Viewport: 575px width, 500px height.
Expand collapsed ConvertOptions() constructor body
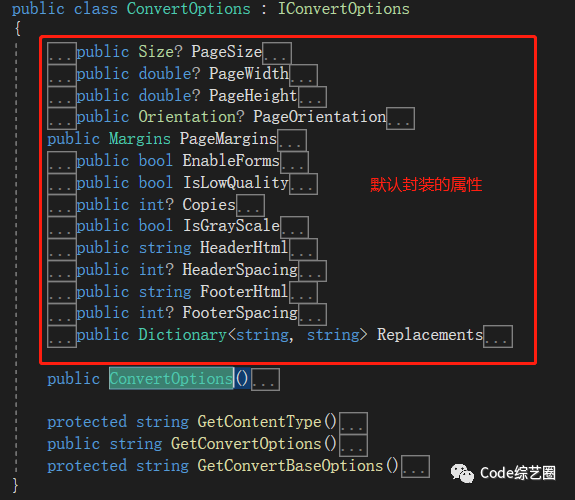point(265,380)
